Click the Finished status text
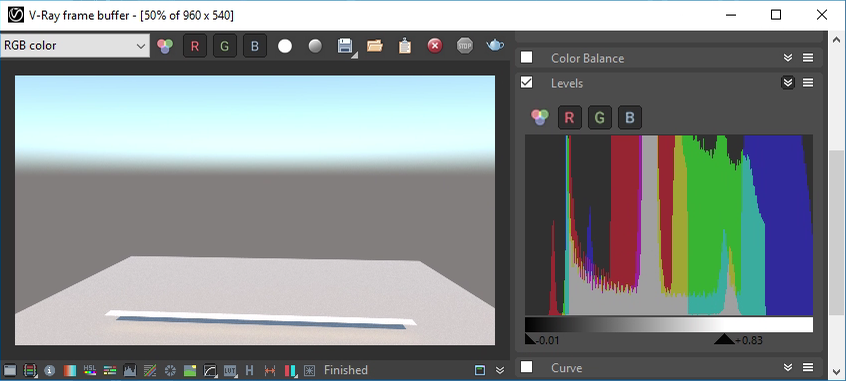 pos(346,370)
